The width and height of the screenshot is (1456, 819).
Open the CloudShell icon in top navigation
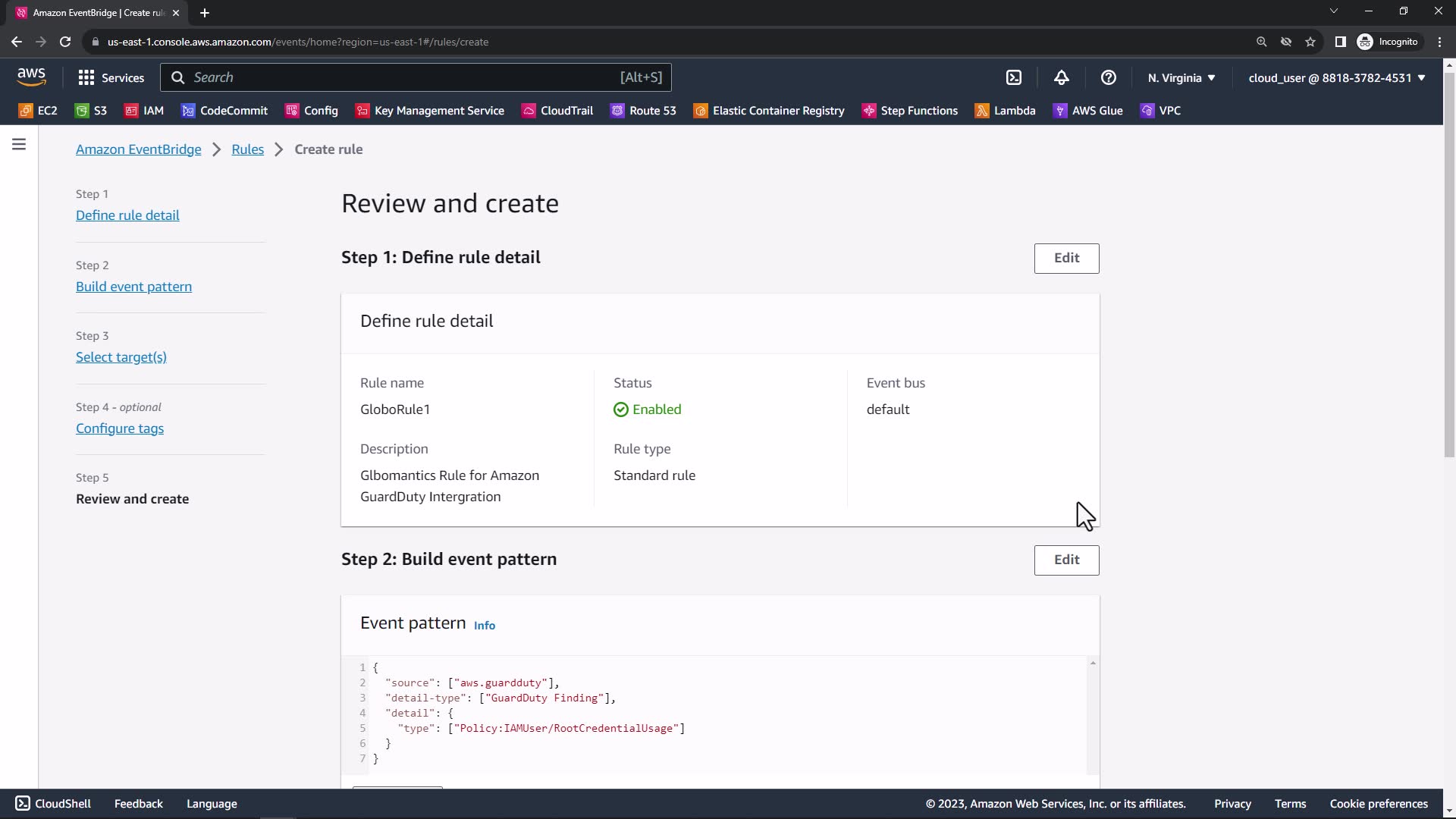[1014, 77]
